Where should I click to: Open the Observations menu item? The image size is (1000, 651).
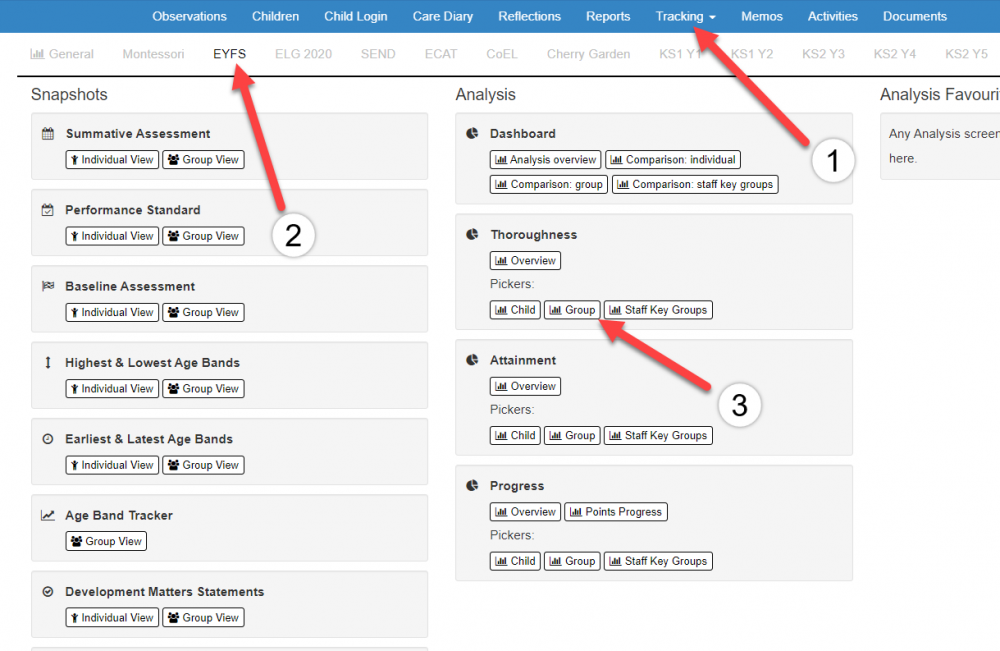(189, 17)
